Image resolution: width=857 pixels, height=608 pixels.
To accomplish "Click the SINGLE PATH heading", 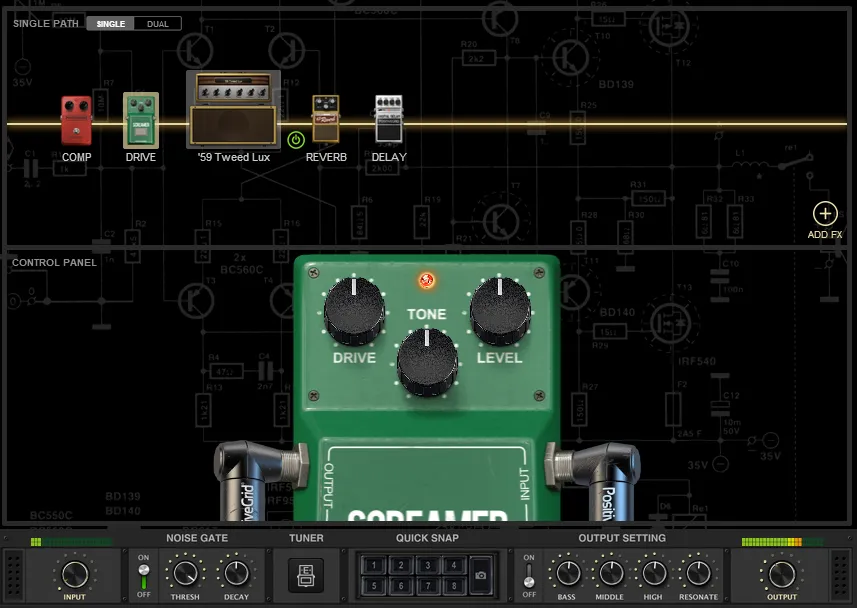I will pyautogui.click(x=46, y=24).
